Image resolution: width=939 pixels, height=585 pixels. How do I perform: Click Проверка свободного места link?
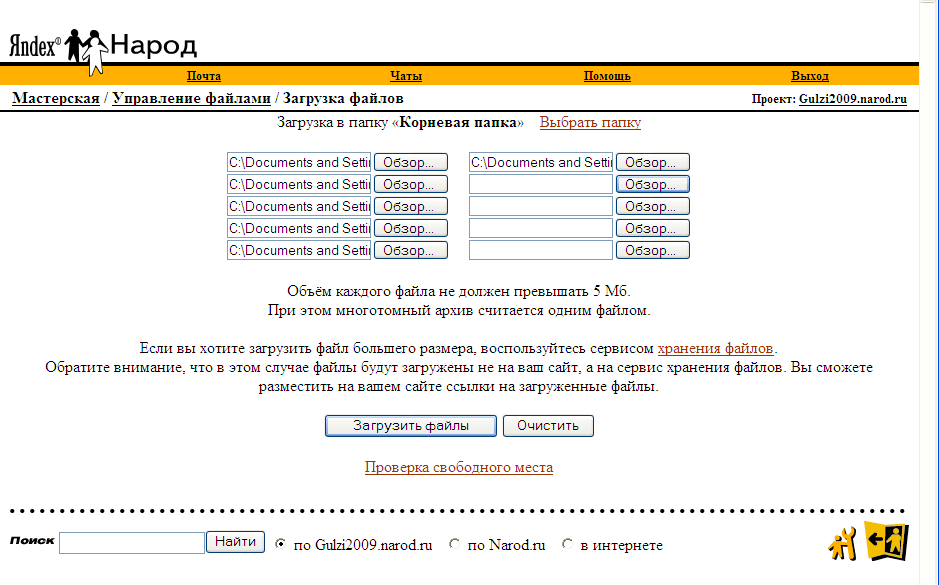click(459, 467)
